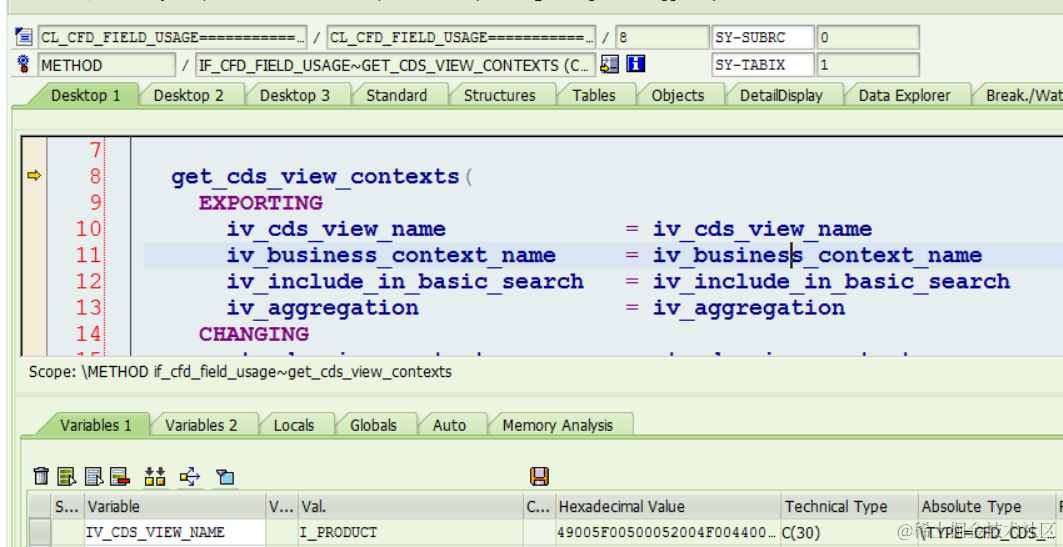Screen dimensions: 1063x547
Task: Click the Technical Type column header
Action: point(849,506)
